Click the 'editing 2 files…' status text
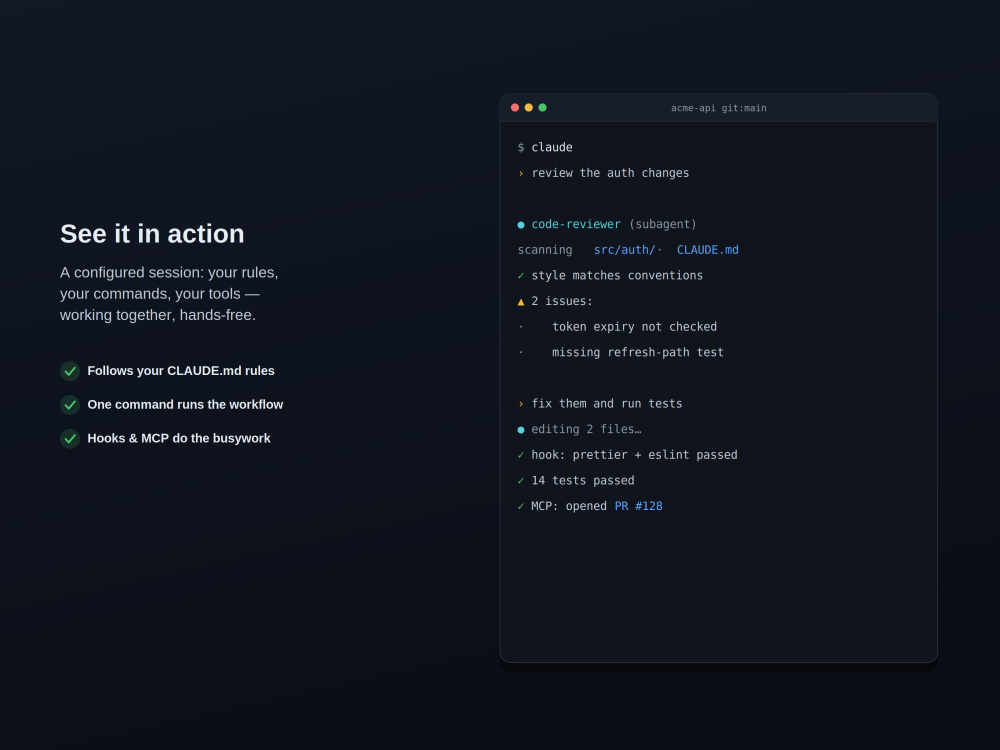Screen dimensions: 1000x750 (x=587, y=429)
